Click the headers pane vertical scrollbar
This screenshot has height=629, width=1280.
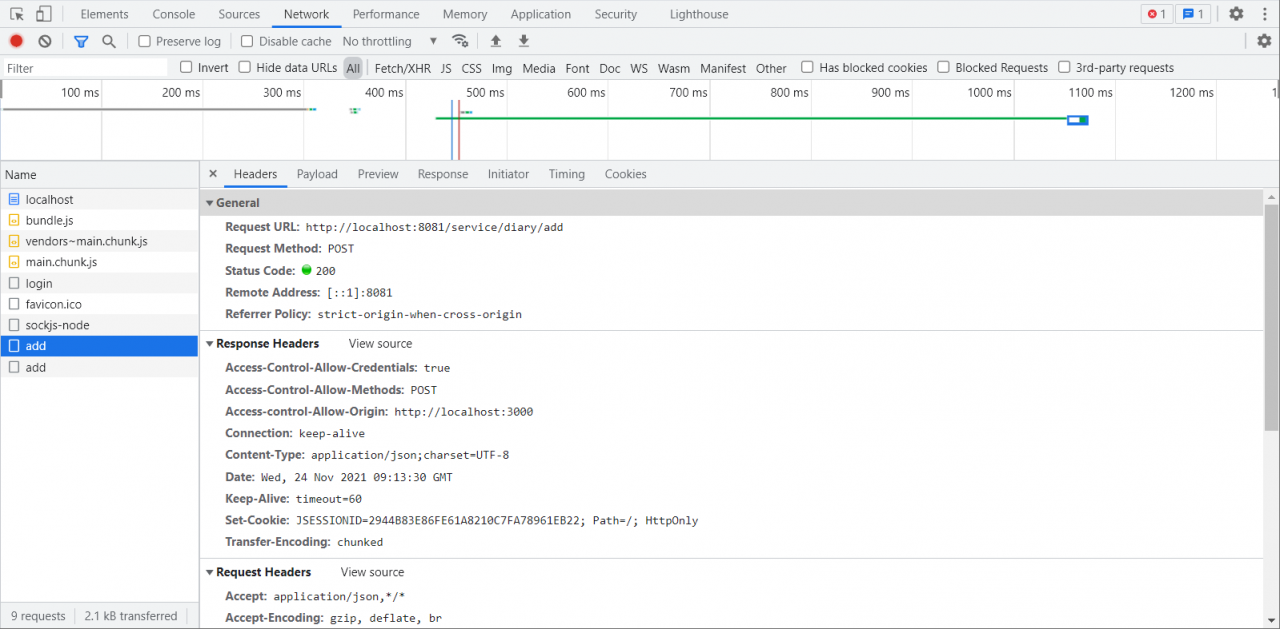point(1271,318)
